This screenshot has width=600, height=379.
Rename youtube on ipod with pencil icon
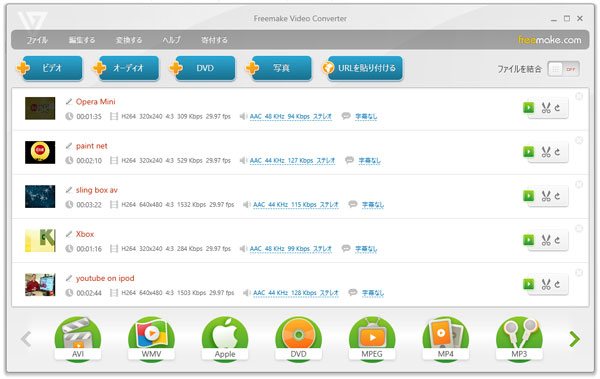(x=69, y=278)
